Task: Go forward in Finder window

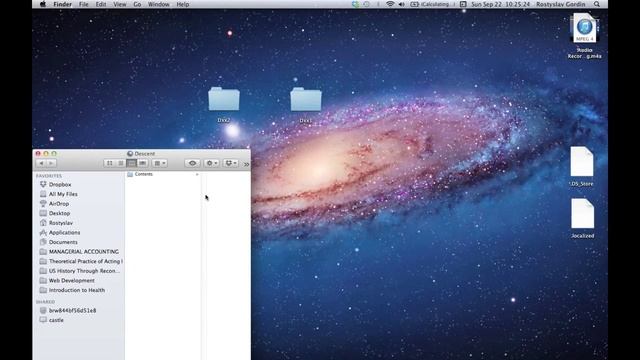Action: 51,163
